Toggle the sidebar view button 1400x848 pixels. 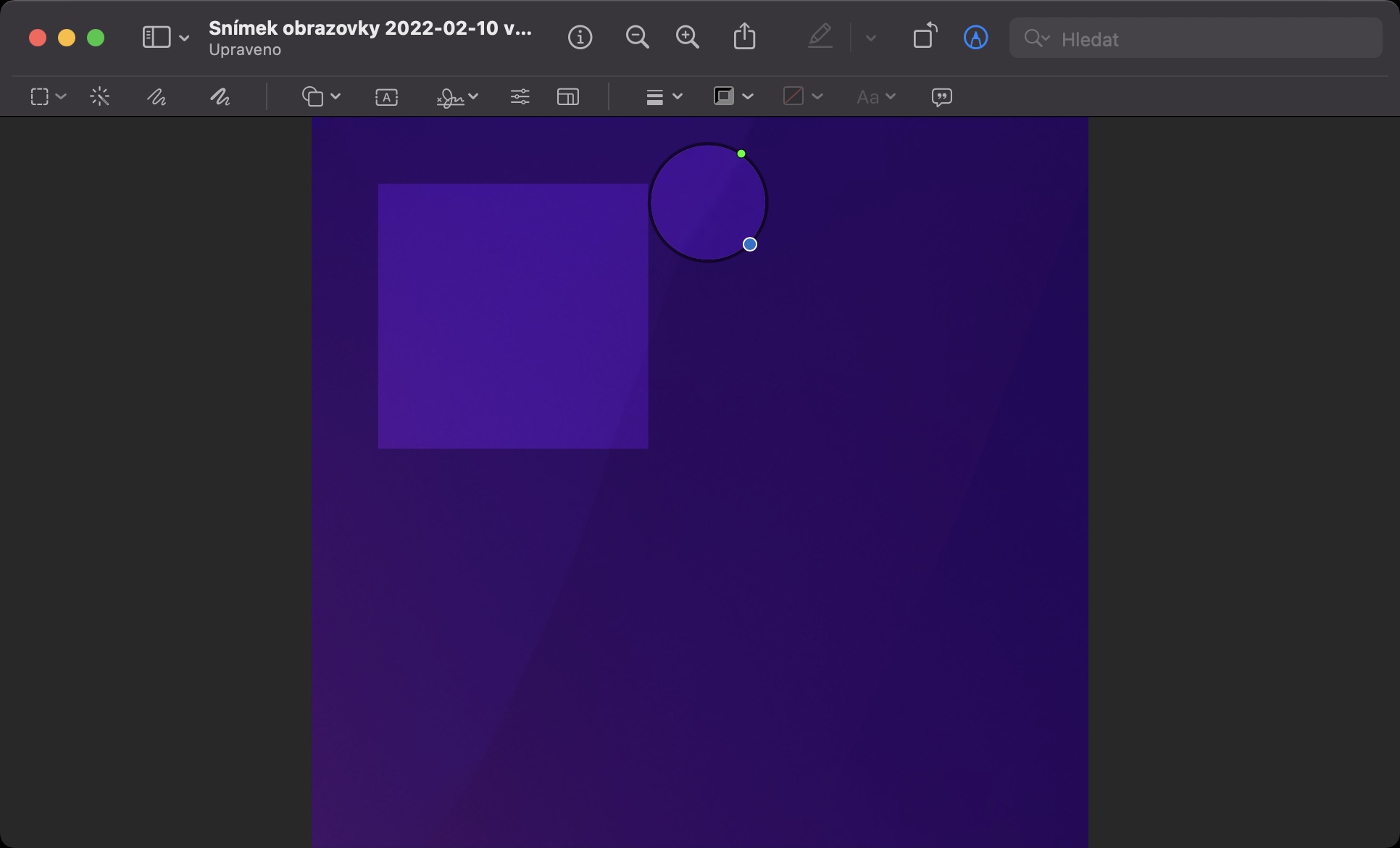coord(156,37)
